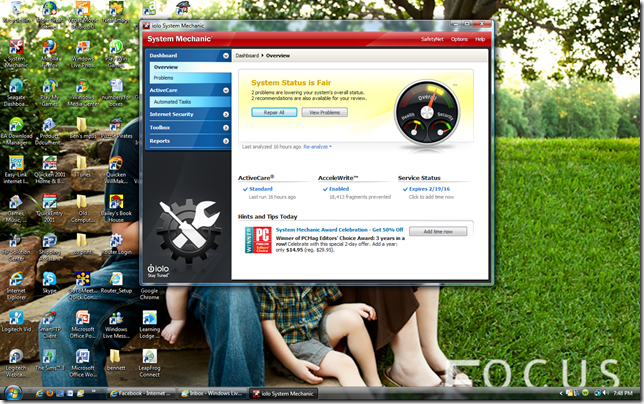Expand the Internet Security sidebar section

point(226,114)
